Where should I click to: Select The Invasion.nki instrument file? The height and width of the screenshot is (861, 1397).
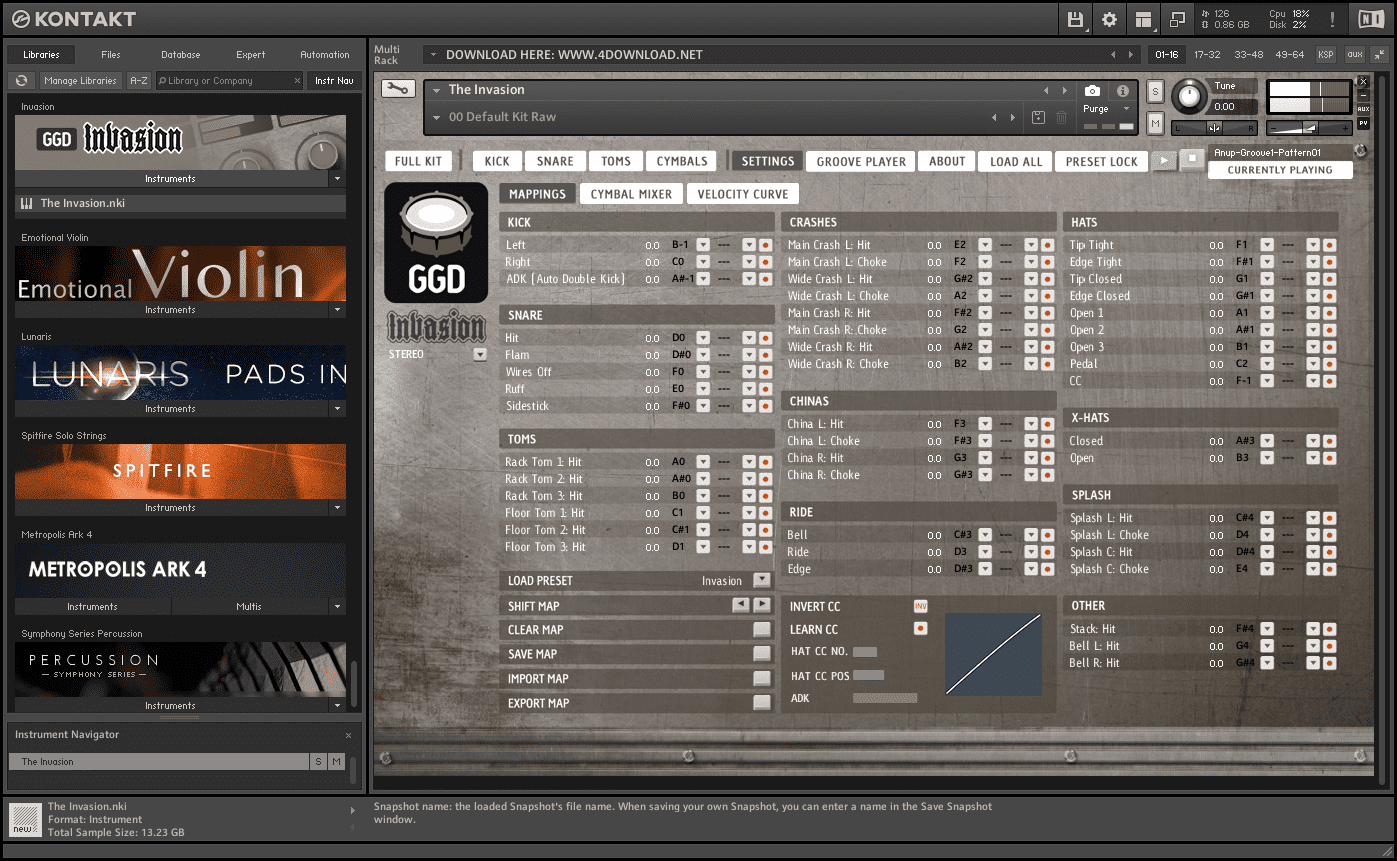coord(180,203)
